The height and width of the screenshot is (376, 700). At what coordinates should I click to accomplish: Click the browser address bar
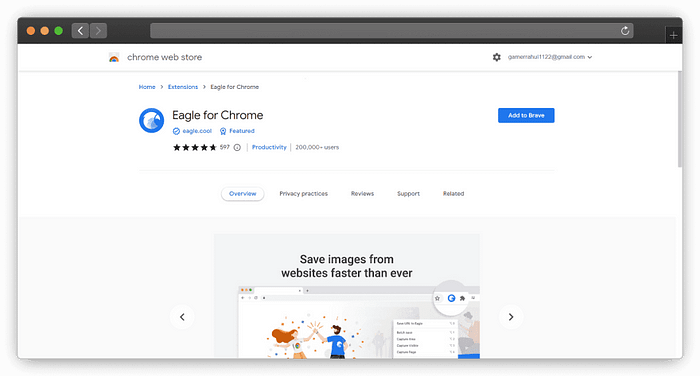coord(392,30)
